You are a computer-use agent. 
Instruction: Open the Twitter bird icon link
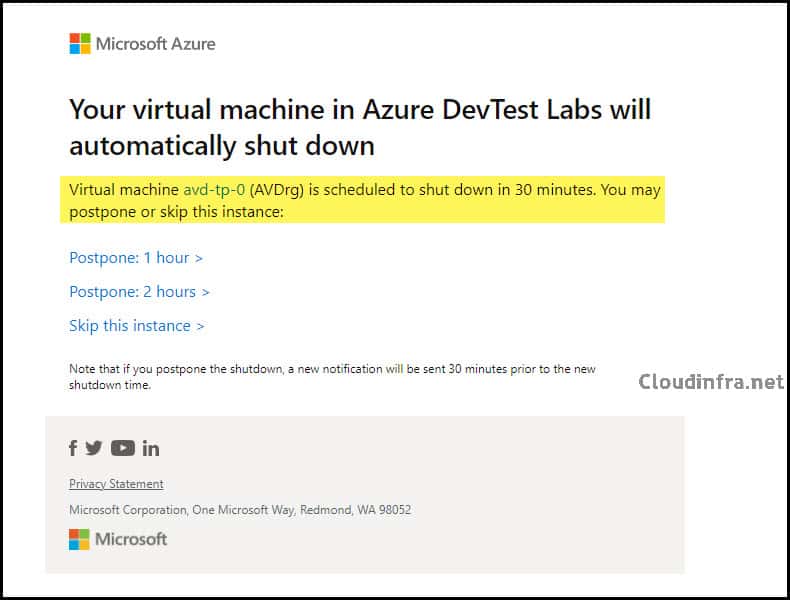coord(94,448)
